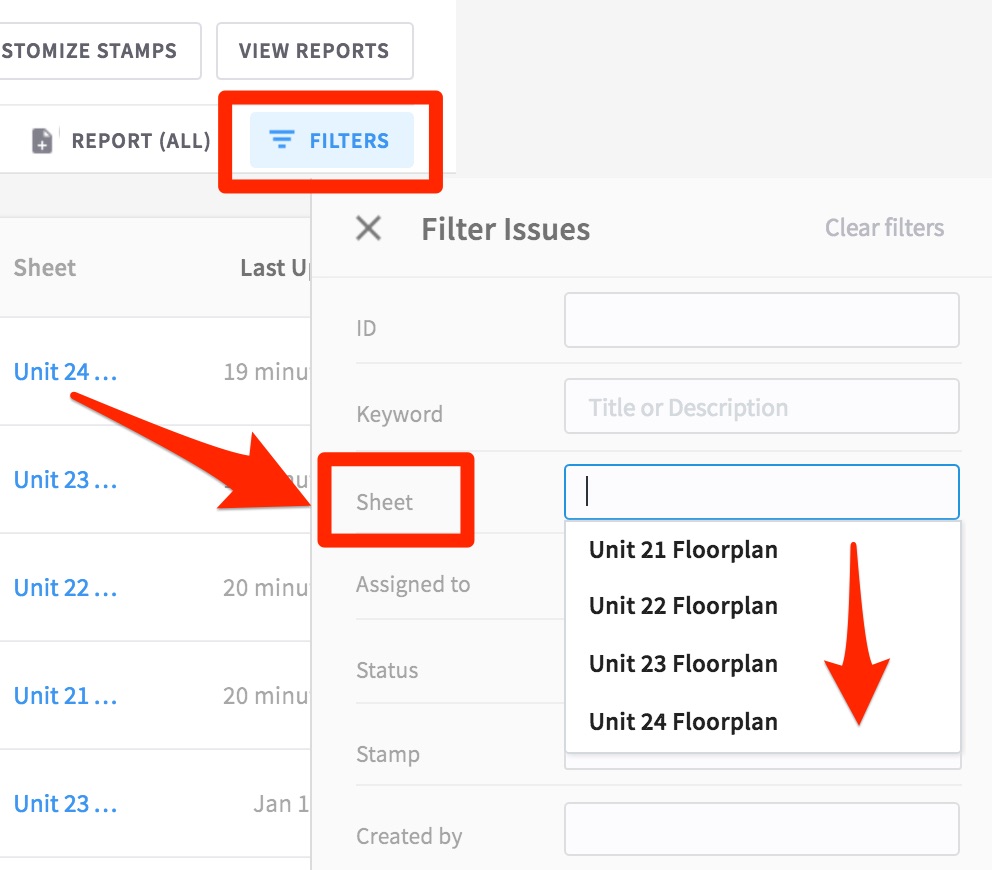Click the 19 minutes timestamp cell
Viewport: 992px width, 870px height.
[266, 372]
